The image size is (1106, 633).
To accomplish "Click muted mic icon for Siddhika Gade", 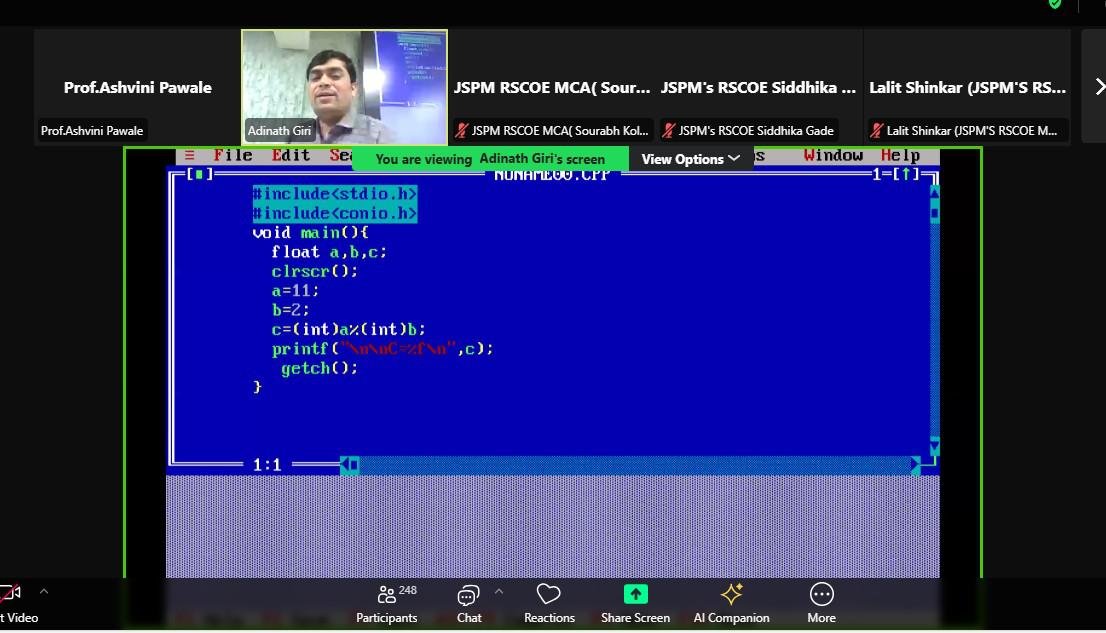I will [x=669, y=131].
